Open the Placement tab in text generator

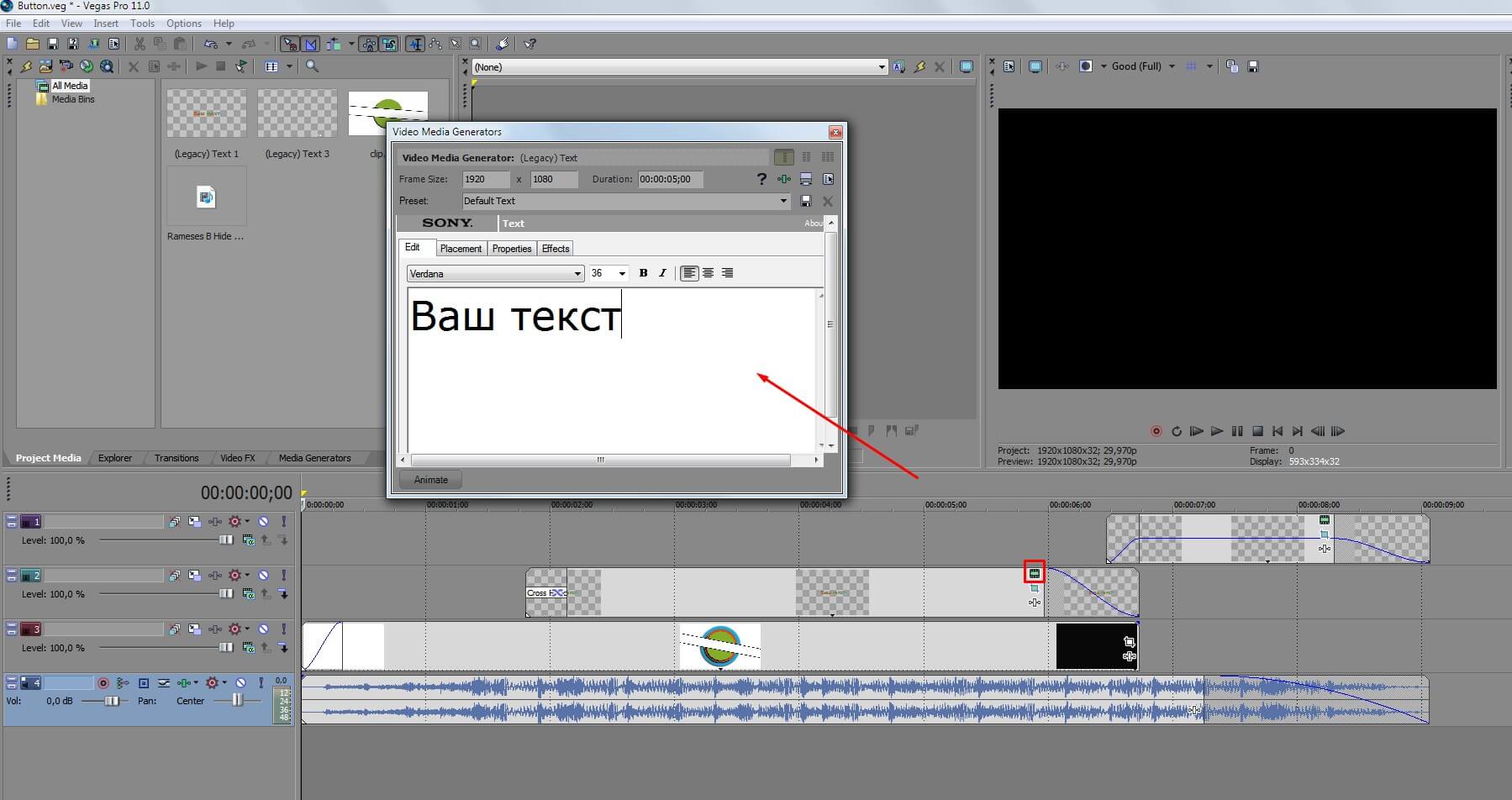tap(461, 249)
